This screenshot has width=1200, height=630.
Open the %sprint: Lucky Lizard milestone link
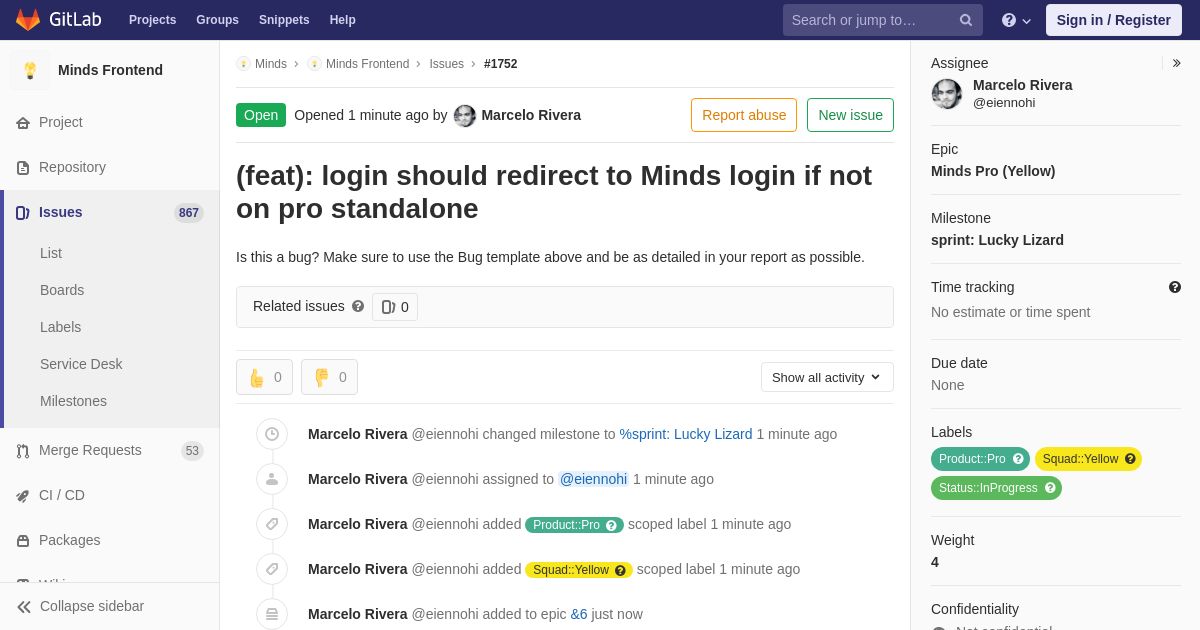tap(686, 434)
